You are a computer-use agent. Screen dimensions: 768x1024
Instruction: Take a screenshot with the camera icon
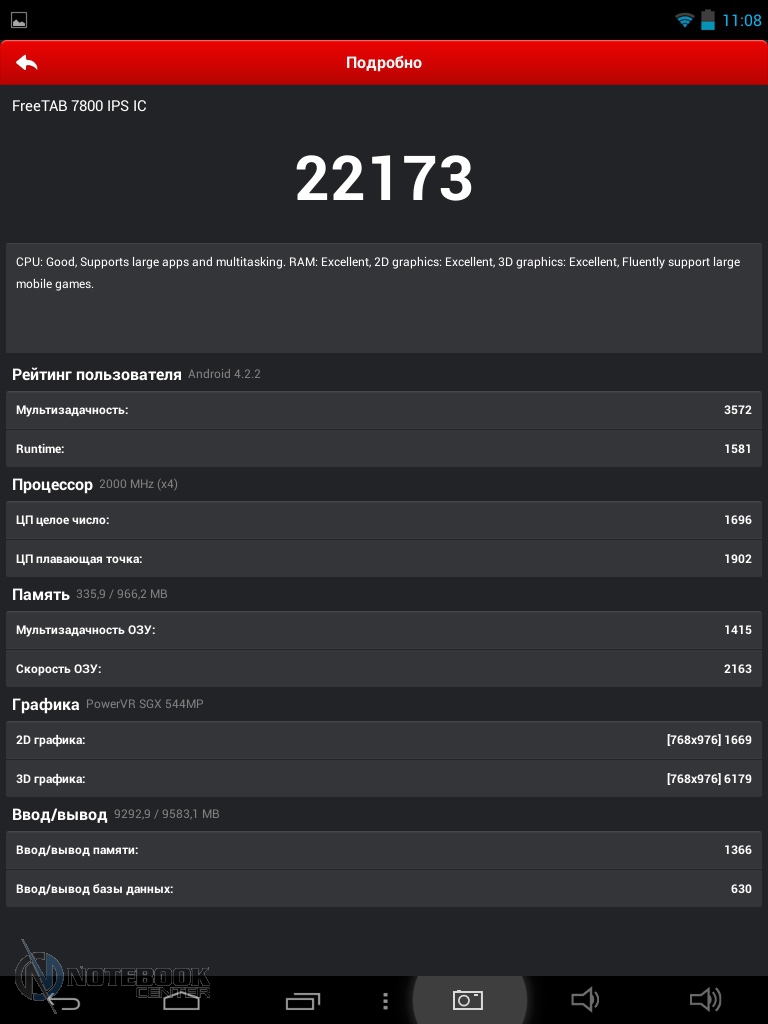pos(468,999)
